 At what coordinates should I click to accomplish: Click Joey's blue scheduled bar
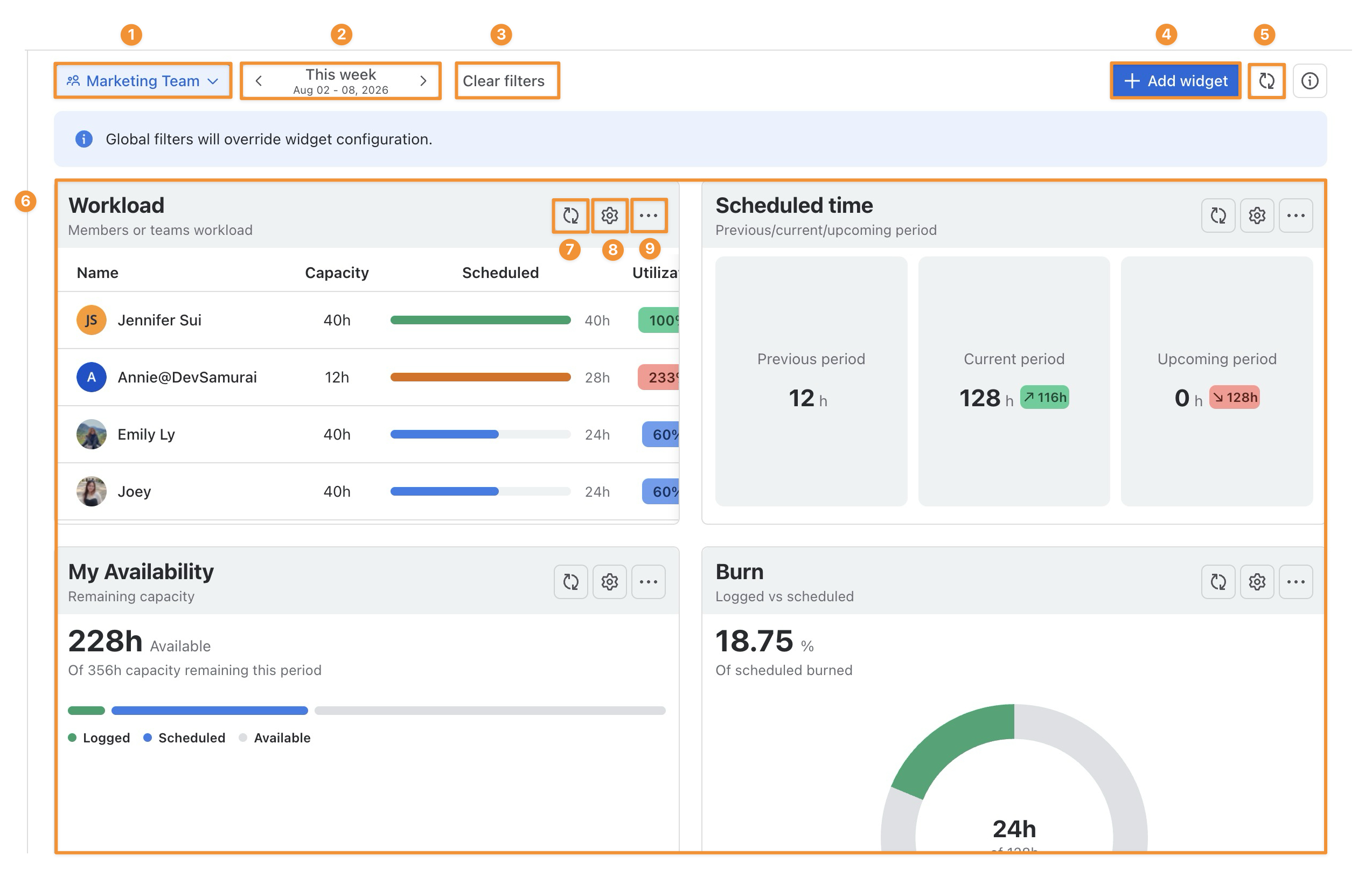444,491
